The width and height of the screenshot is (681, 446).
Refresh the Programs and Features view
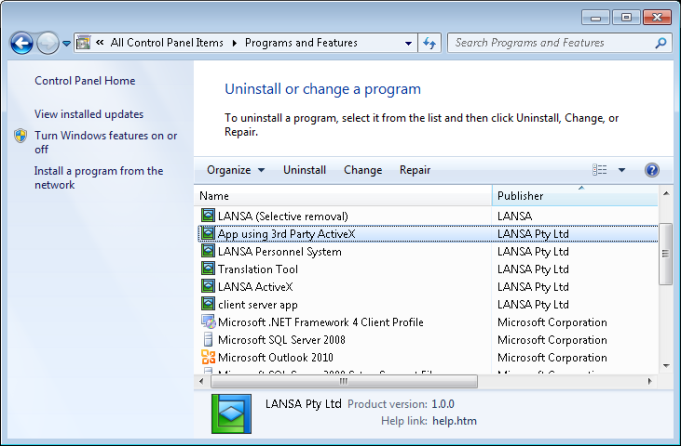point(429,43)
